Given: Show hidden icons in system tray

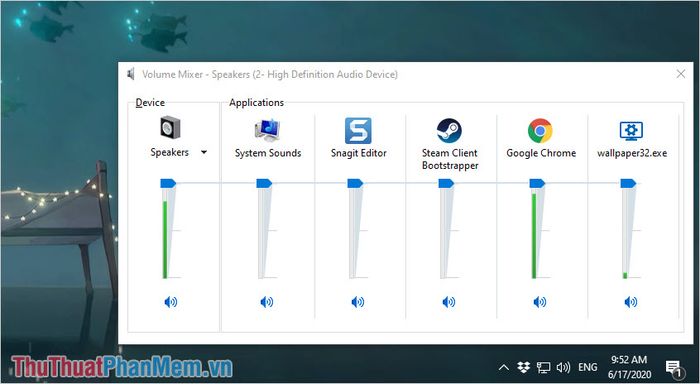Looking at the screenshot, I should click(x=504, y=367).
